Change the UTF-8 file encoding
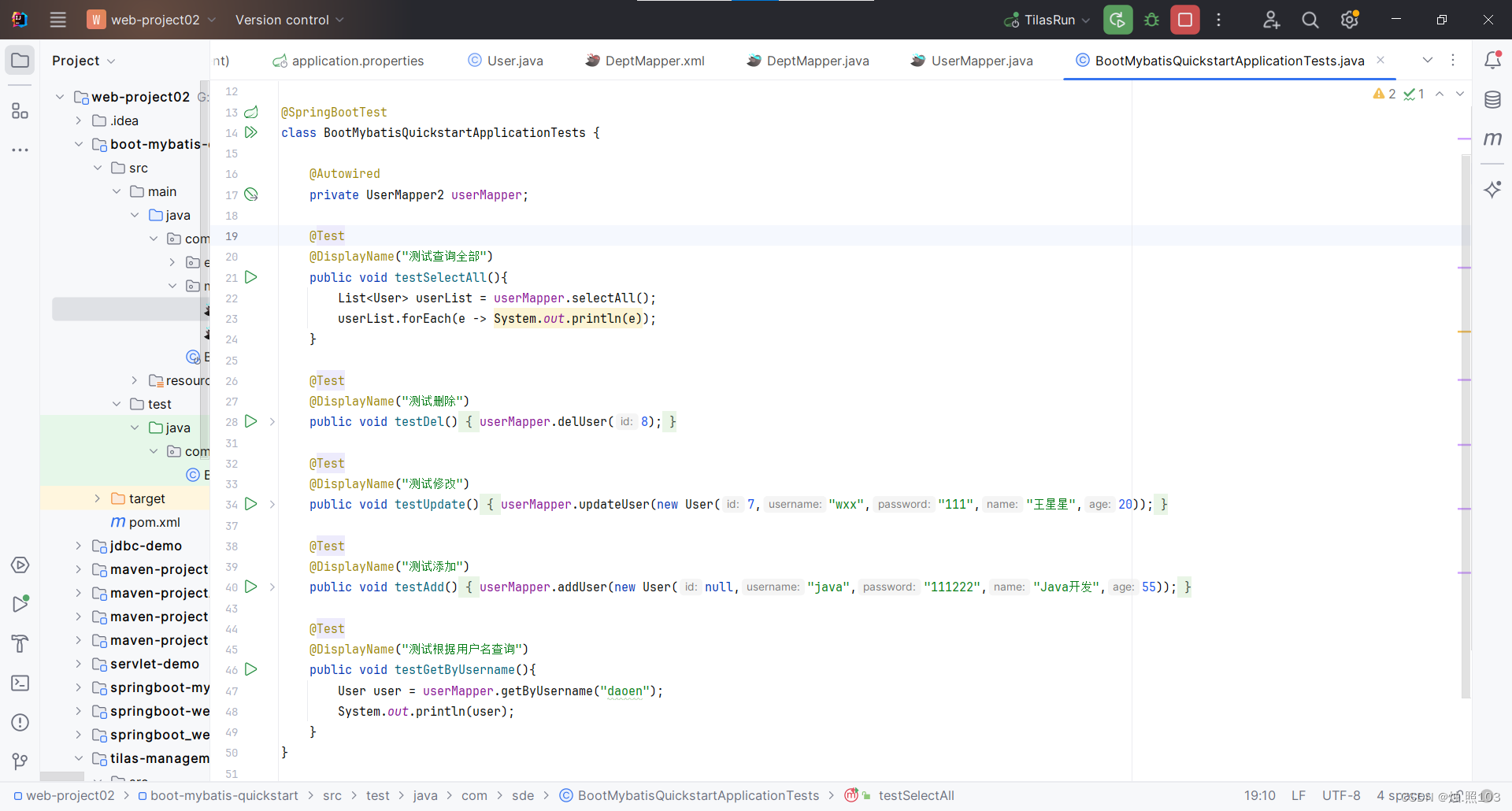 click(1341, 795)
